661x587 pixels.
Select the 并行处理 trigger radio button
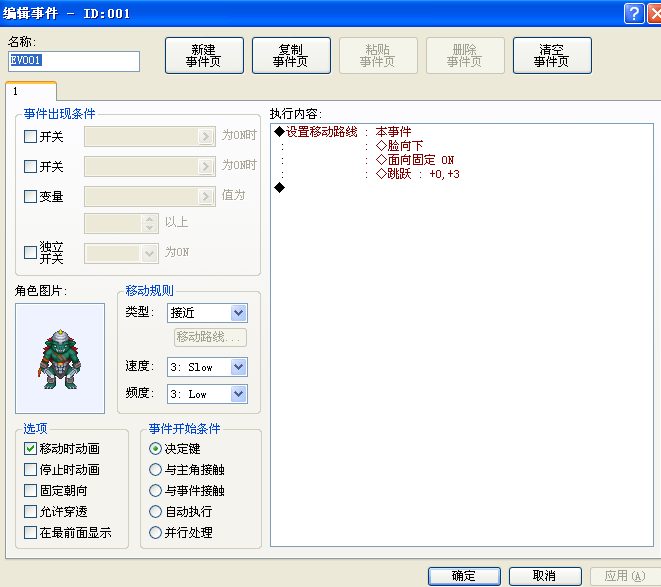(x=156, y=533)
